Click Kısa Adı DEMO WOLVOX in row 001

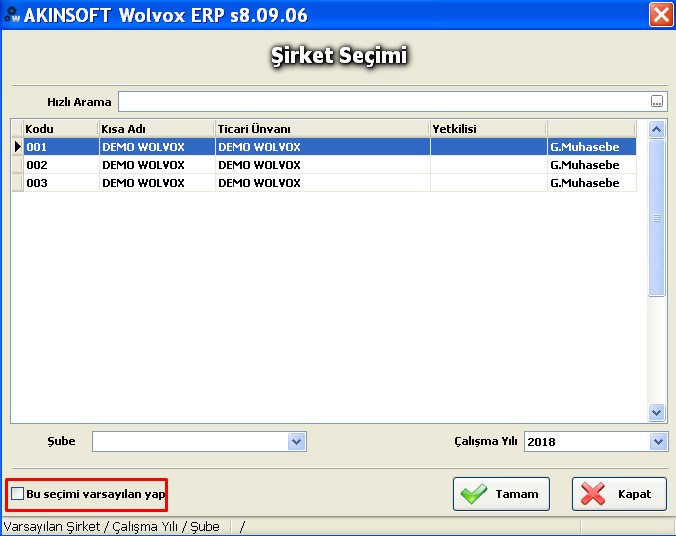click(157, 147)
